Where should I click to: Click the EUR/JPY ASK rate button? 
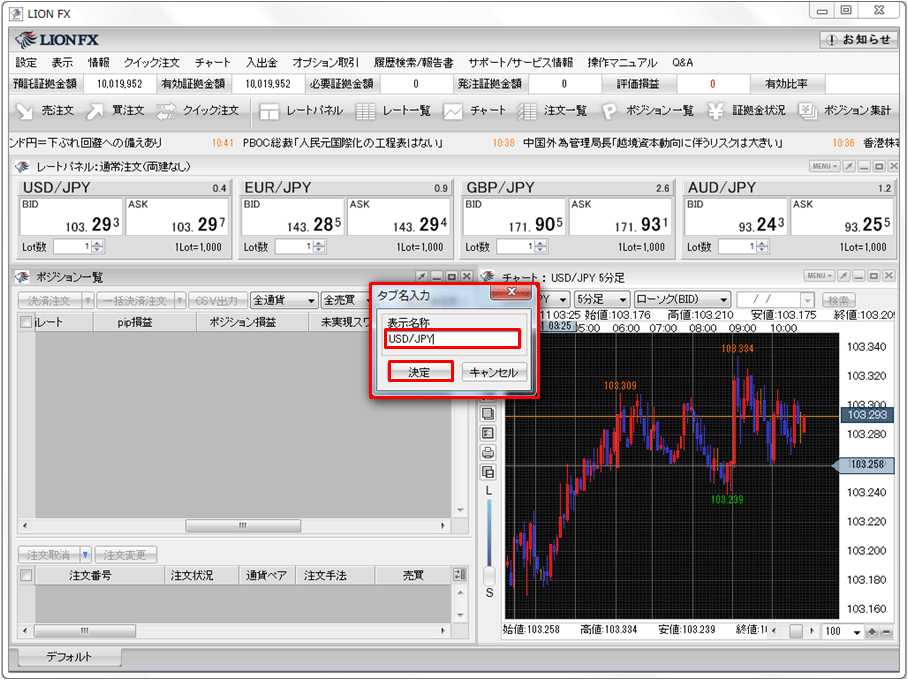point(399,217)
